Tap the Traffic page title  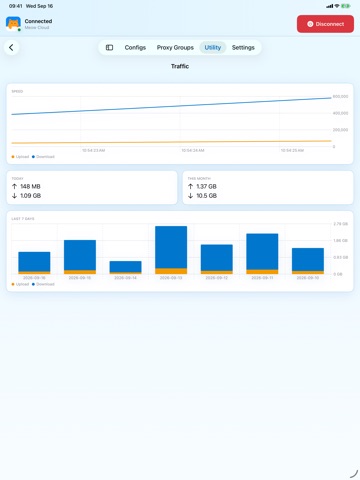click(180, 66)
